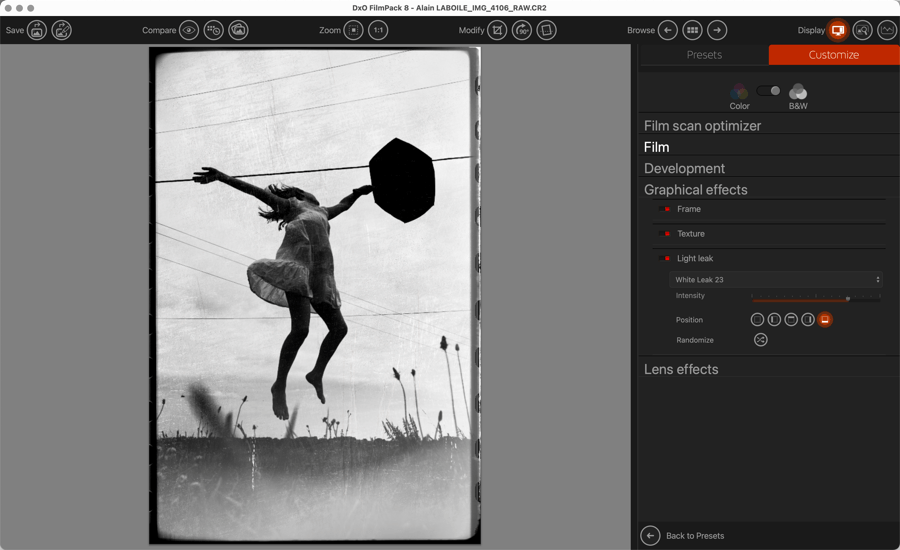Rotate the image 90 degrees
Image resolution: width=900 pixels, height=550 pixels.
click(522, 30)
